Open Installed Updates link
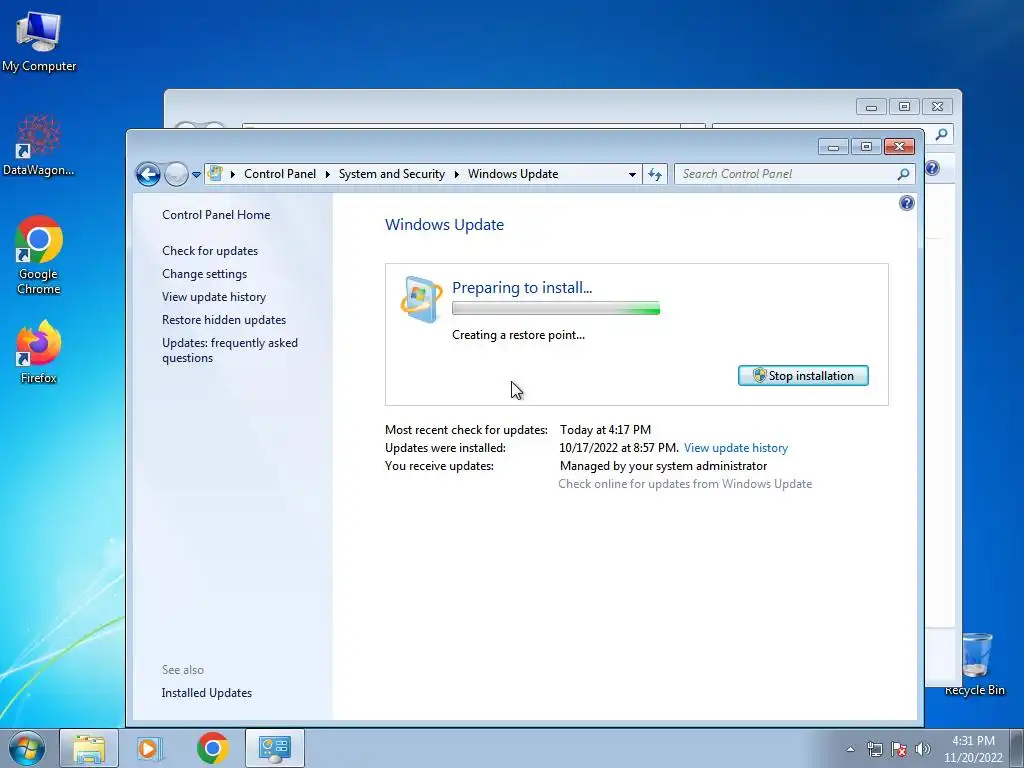This screenshot has height=768, width=1024. pyautogui.click(x=207, y=693)
